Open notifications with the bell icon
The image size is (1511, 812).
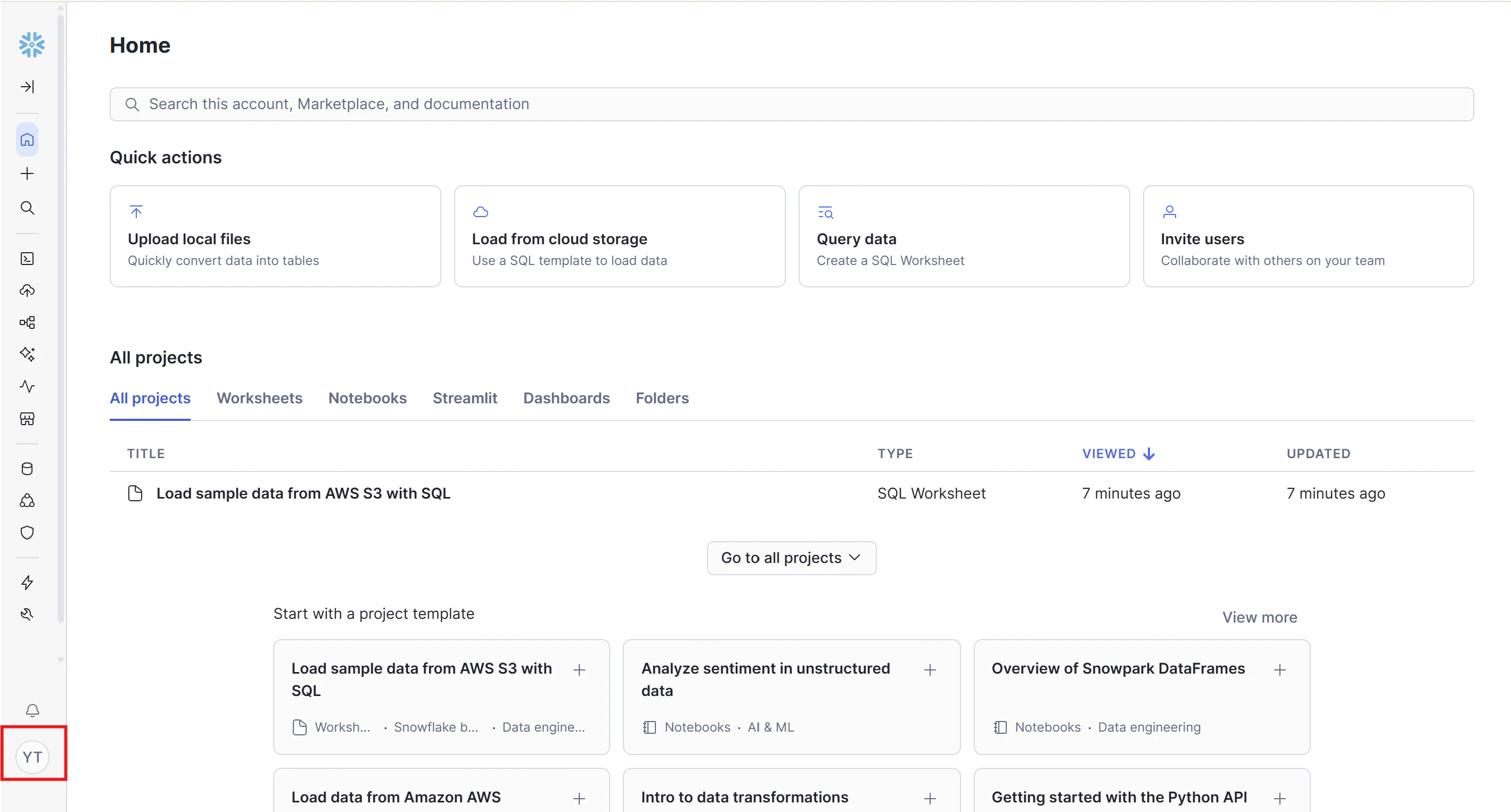(x=32, y=710)
